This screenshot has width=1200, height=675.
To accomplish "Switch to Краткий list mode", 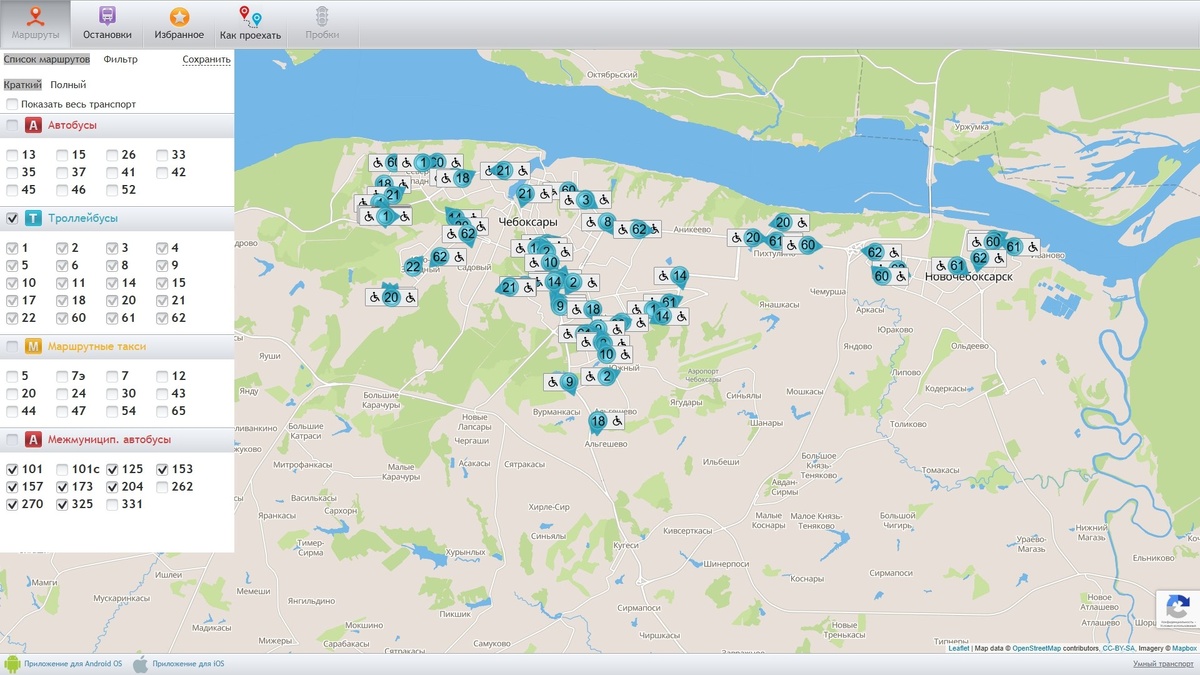I will [23, 85].
